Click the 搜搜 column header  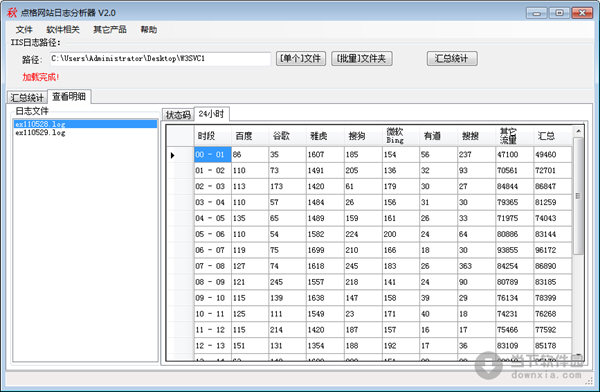click(476, 136)
